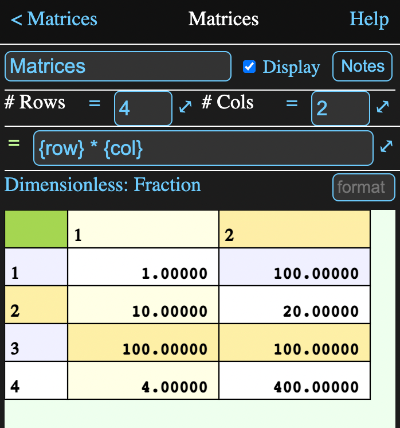Select row 3 column 2 cell 100.00000
400x428 pixels.
click(x=295, y=343)
